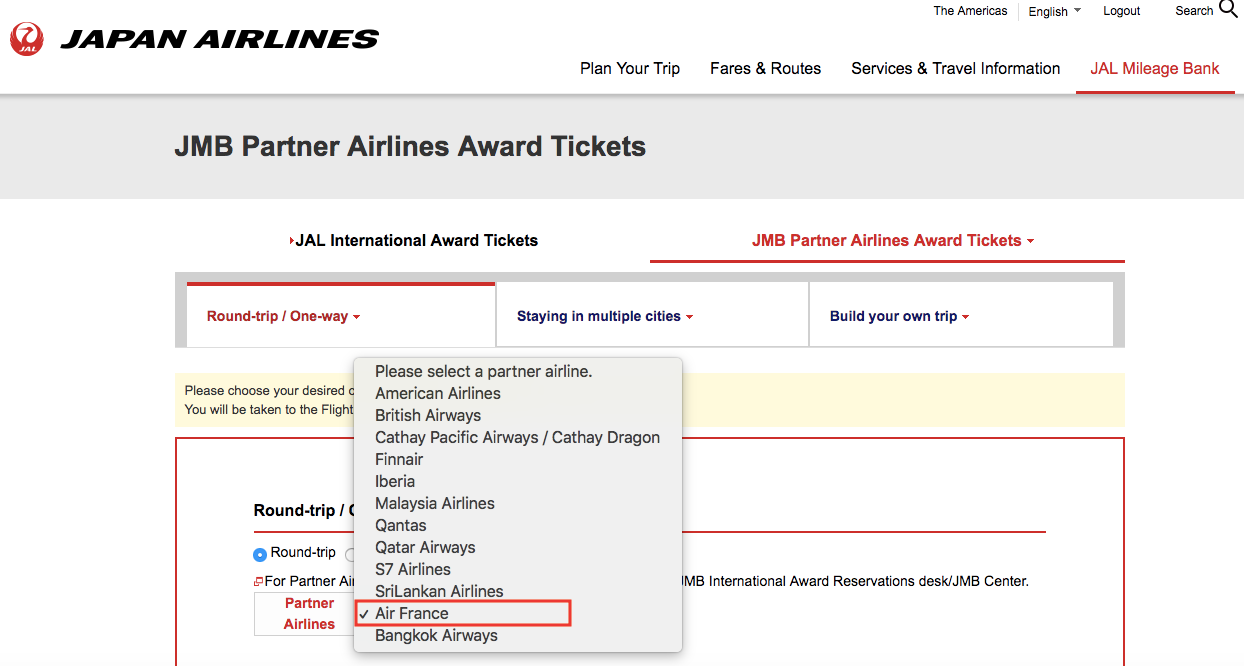Select the checked Air France option

(412, 613)
